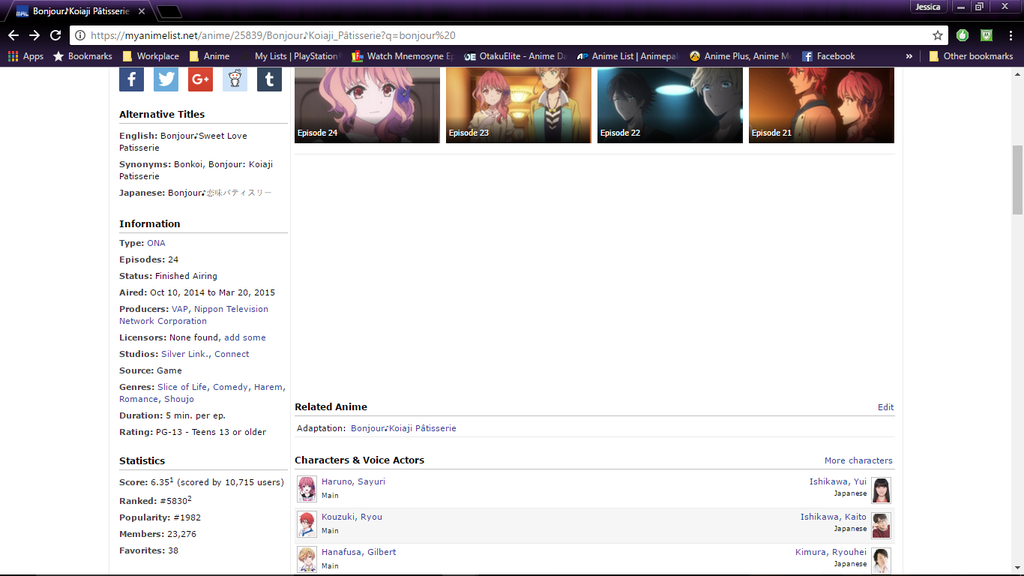The width and height of the screenshot is (1024, 576).
Task: Open Nippon Television Network Corporation link
Action: (x=194, y=315)
